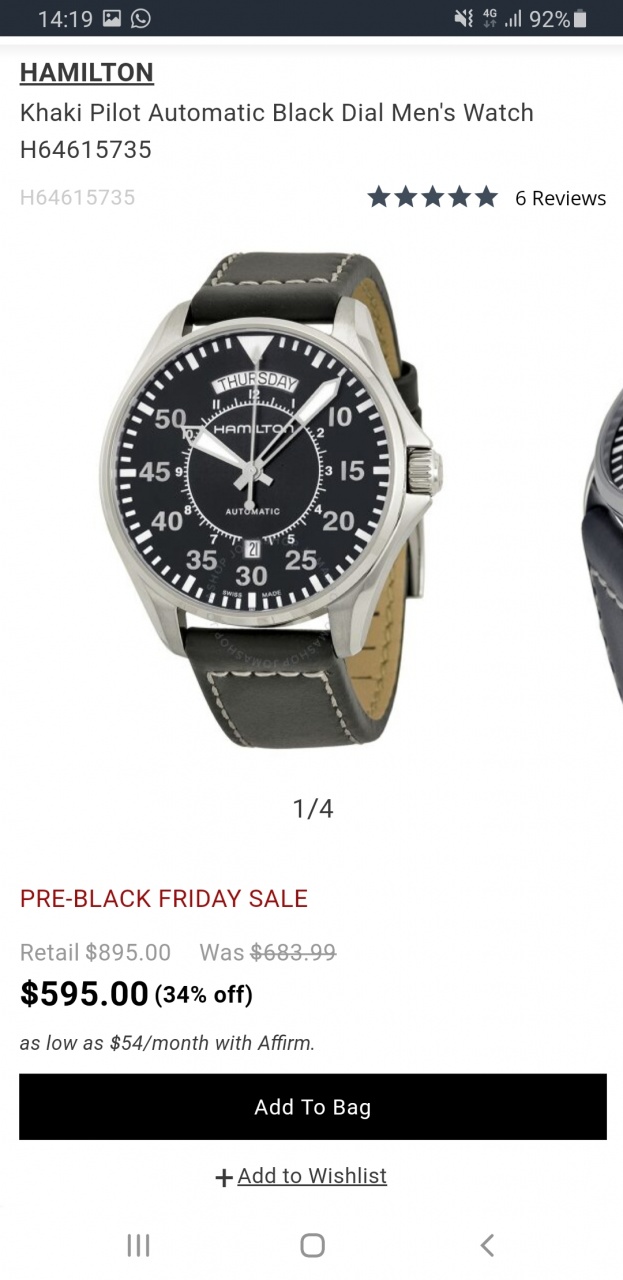
Task: Tap the Android back arrow icon
Action: [x=487, y=1245]
